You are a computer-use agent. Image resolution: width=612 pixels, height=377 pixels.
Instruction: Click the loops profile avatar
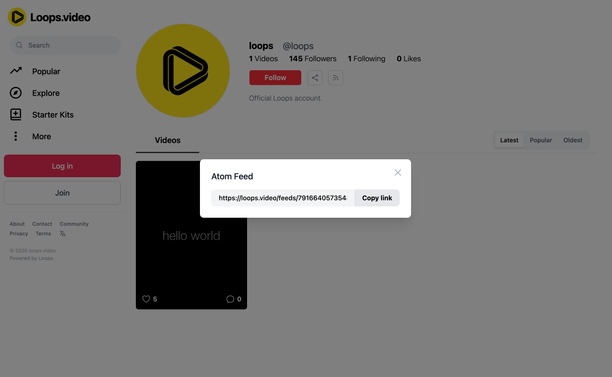pos(183,71)
